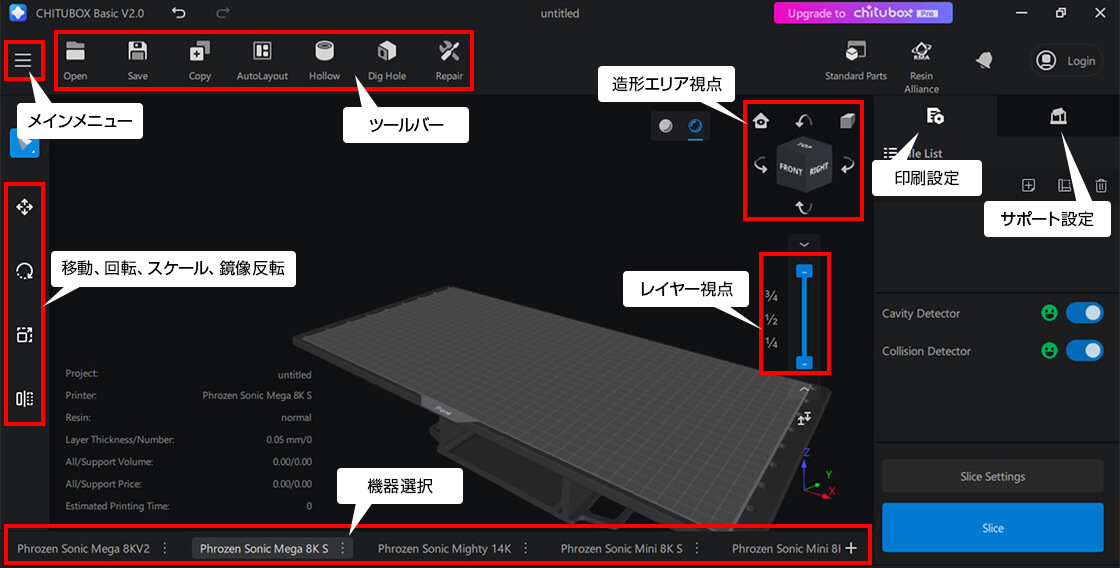Click Collision Detector green status face

[1049, 351]
